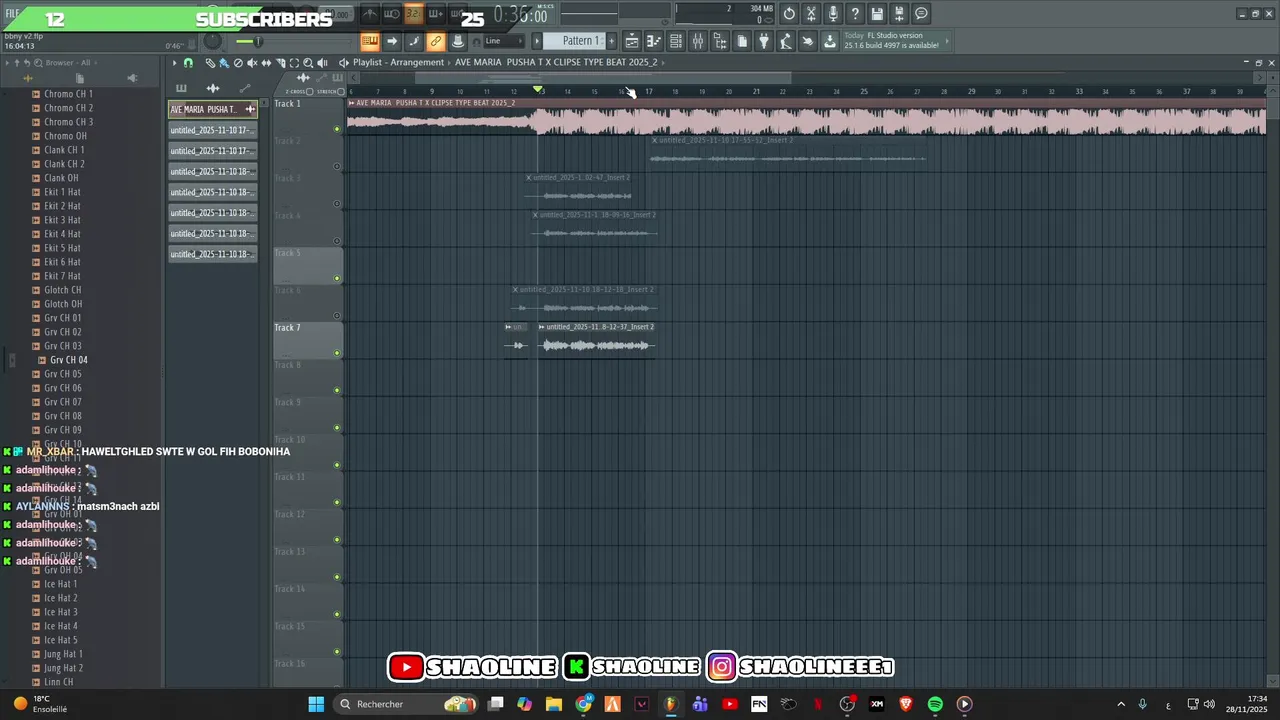The image size is (1280, 720).
Task: Click the playhead marker on timeline ruler
Action: coord(539,90)
